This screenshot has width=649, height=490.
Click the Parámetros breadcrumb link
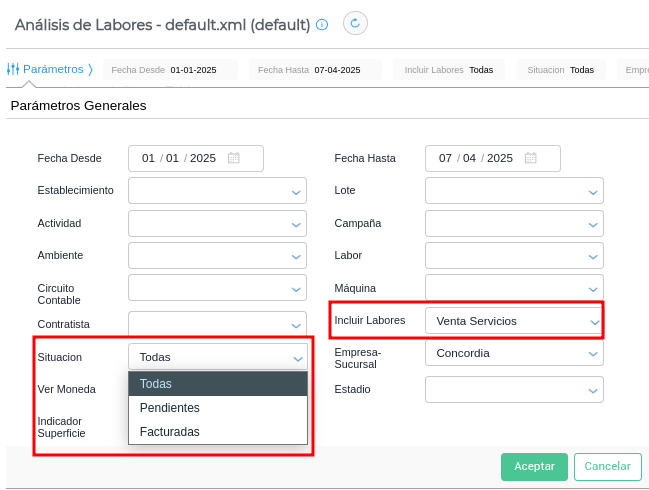(53, 69)
